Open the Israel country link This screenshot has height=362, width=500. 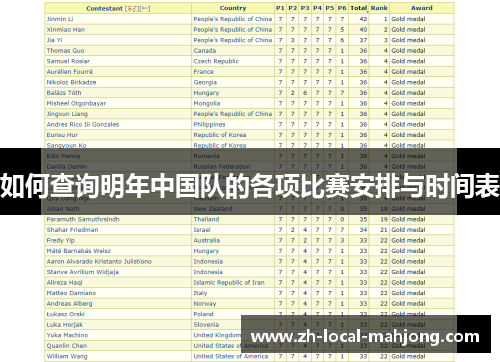point(202,230)
